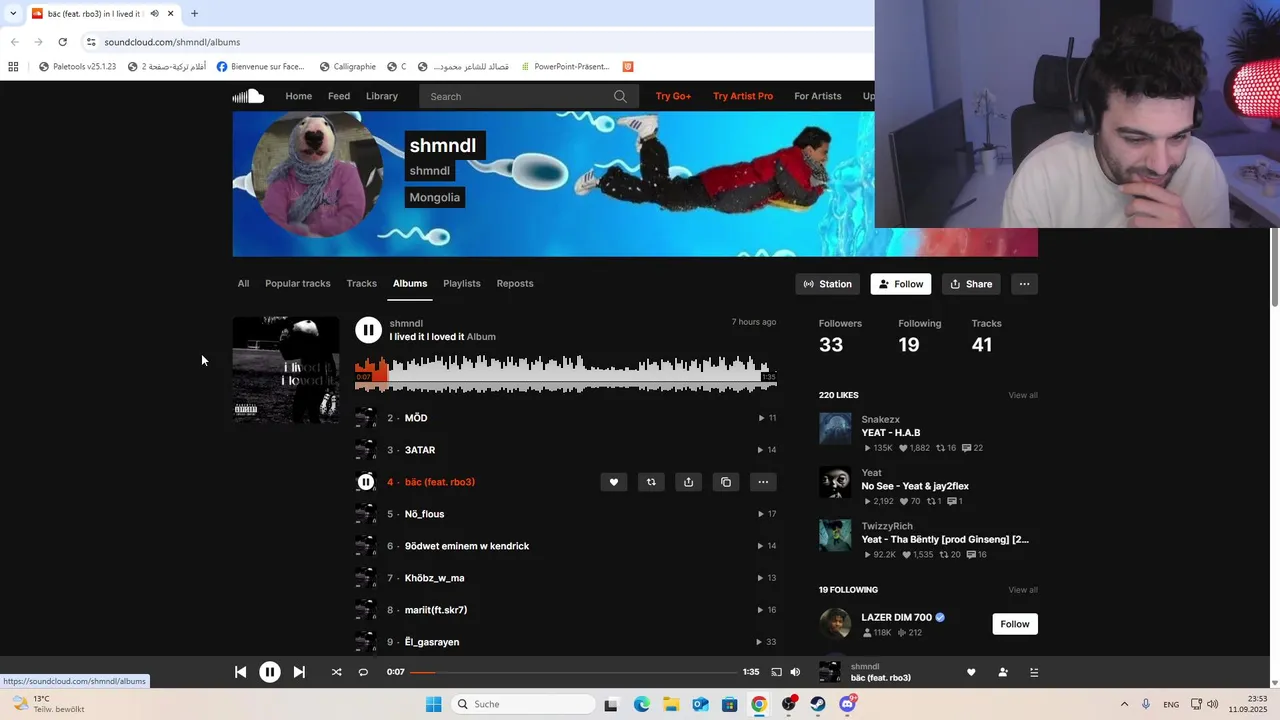Open the album cover thumbnail
Image resolution: width=1280 pixels, height=720 pixels.
pos(286,370)
